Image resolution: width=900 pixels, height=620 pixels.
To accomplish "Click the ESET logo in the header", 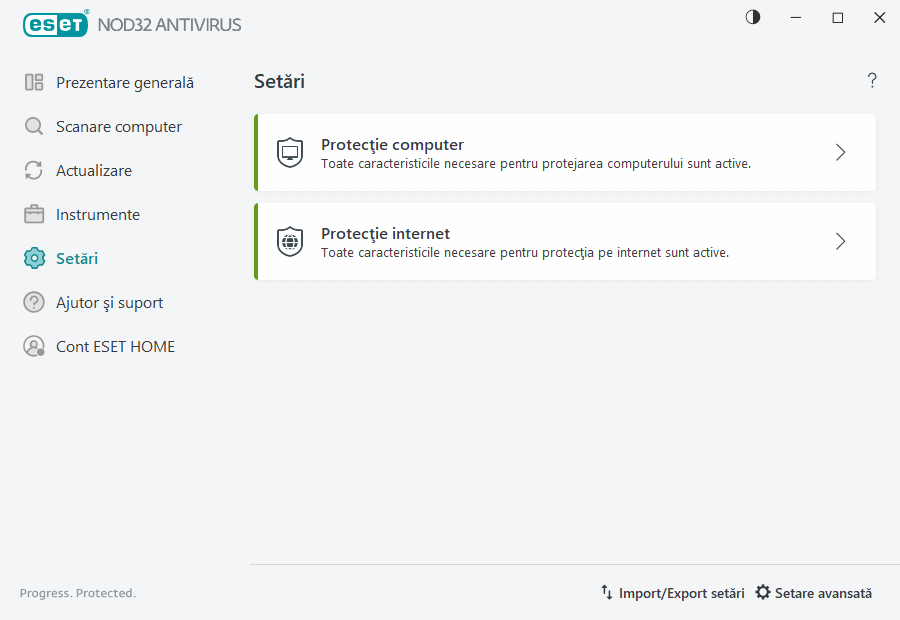I will pos(55,24).
